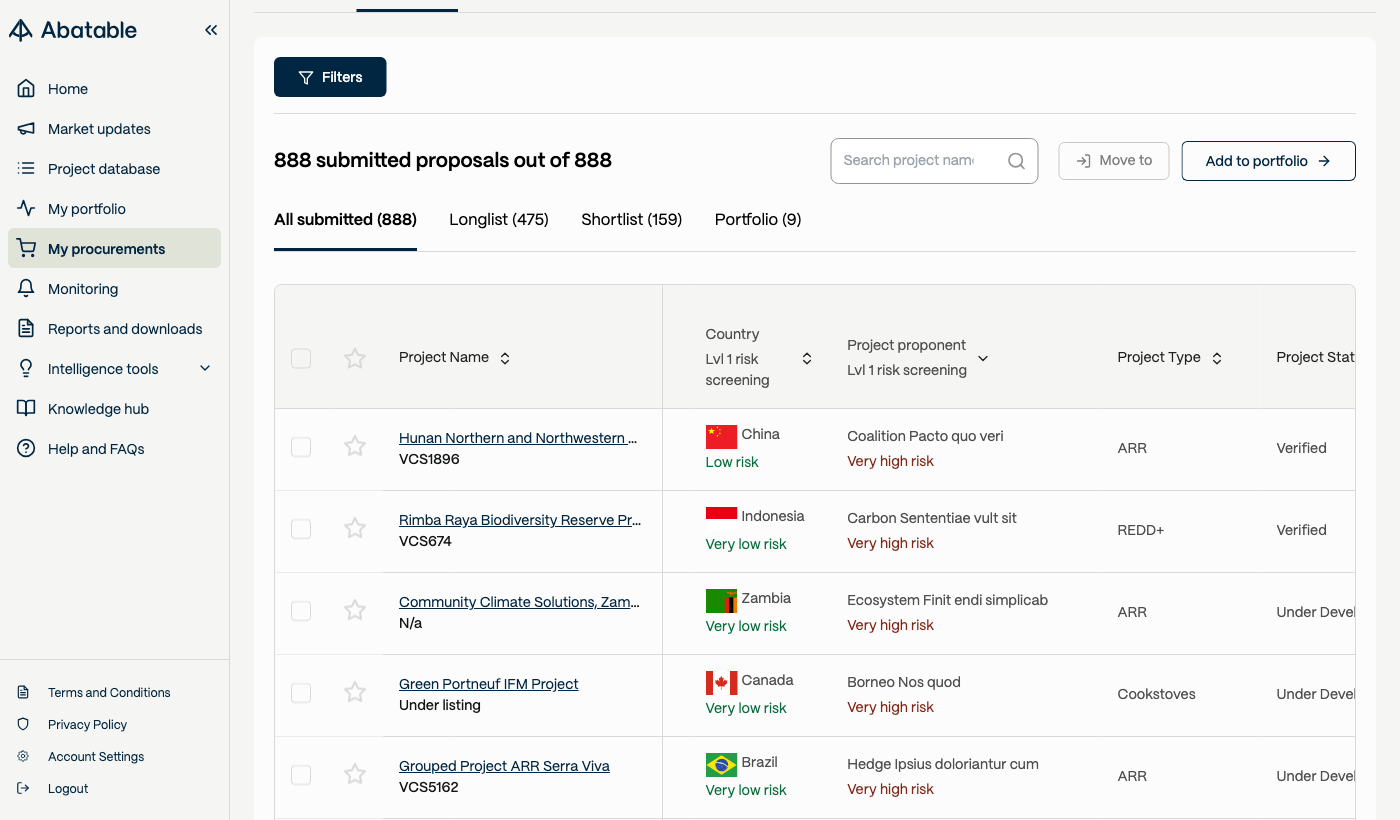The height and width of the screenshot is (820, 1400).
Task: Open Project database in sidebar
Action: pos(114,169)
